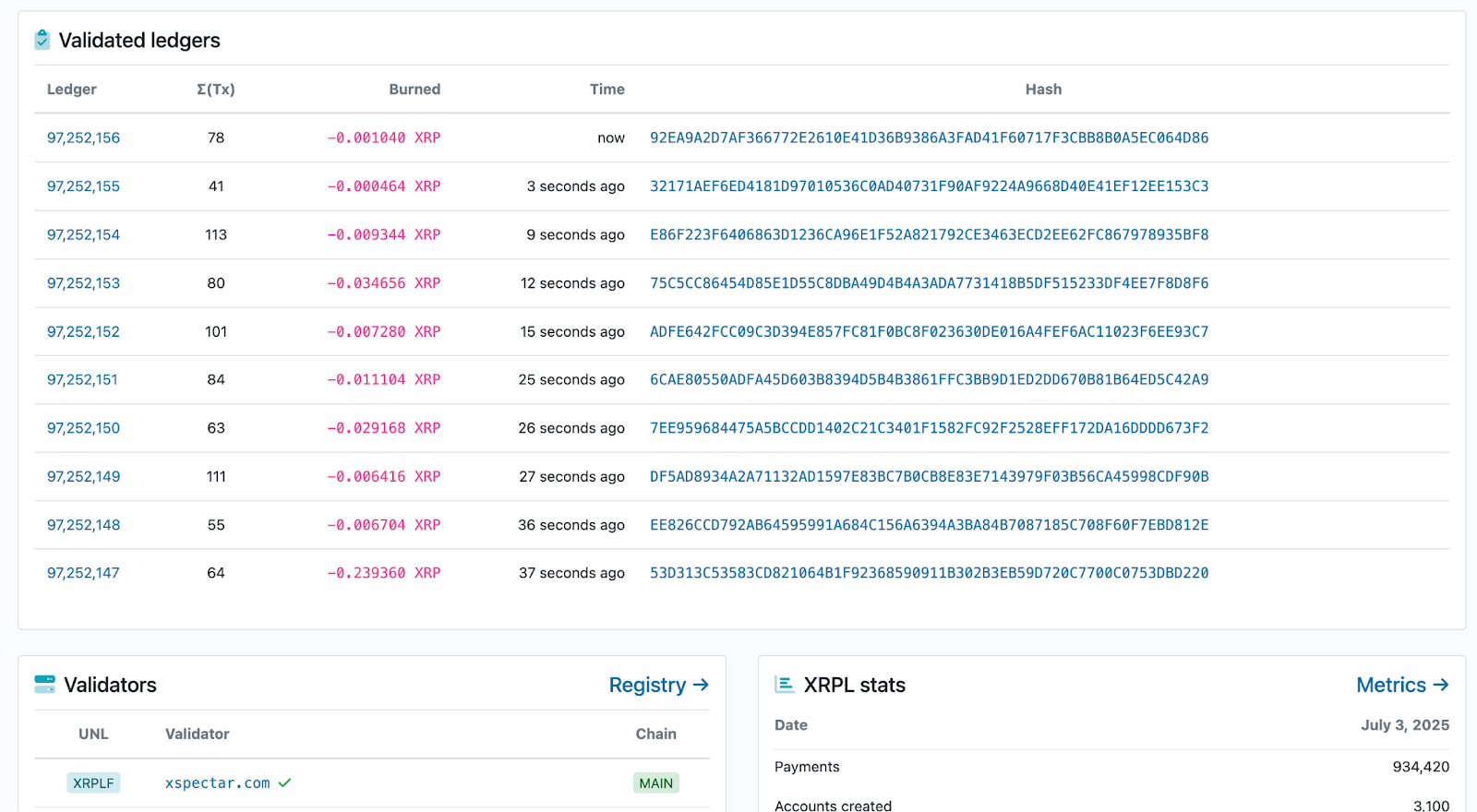
Task: Open the xspectar.com validator link
Action: pyautogui.click(x=218, y=782)
